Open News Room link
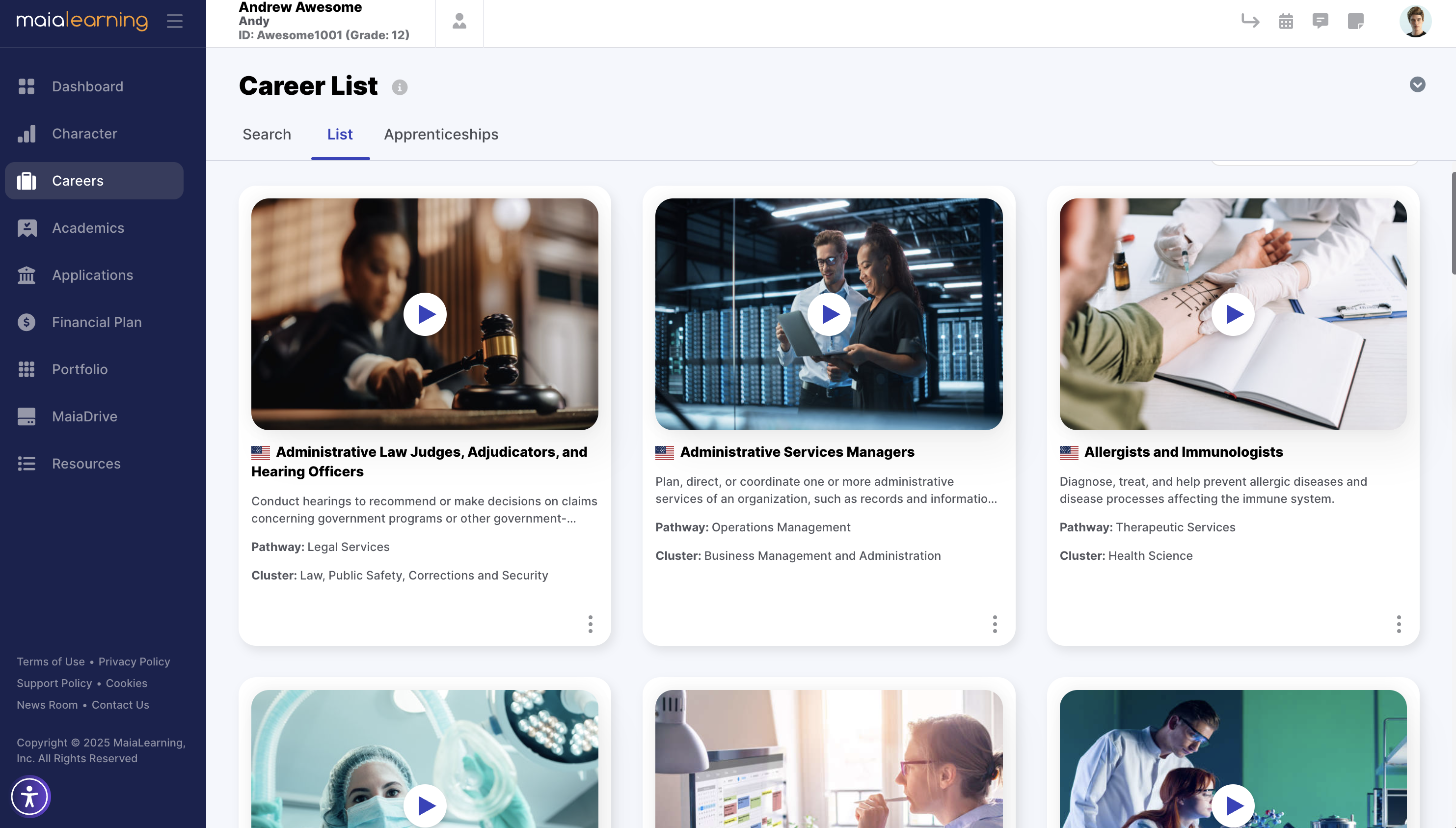1456x828 pixels. [47, 705]
